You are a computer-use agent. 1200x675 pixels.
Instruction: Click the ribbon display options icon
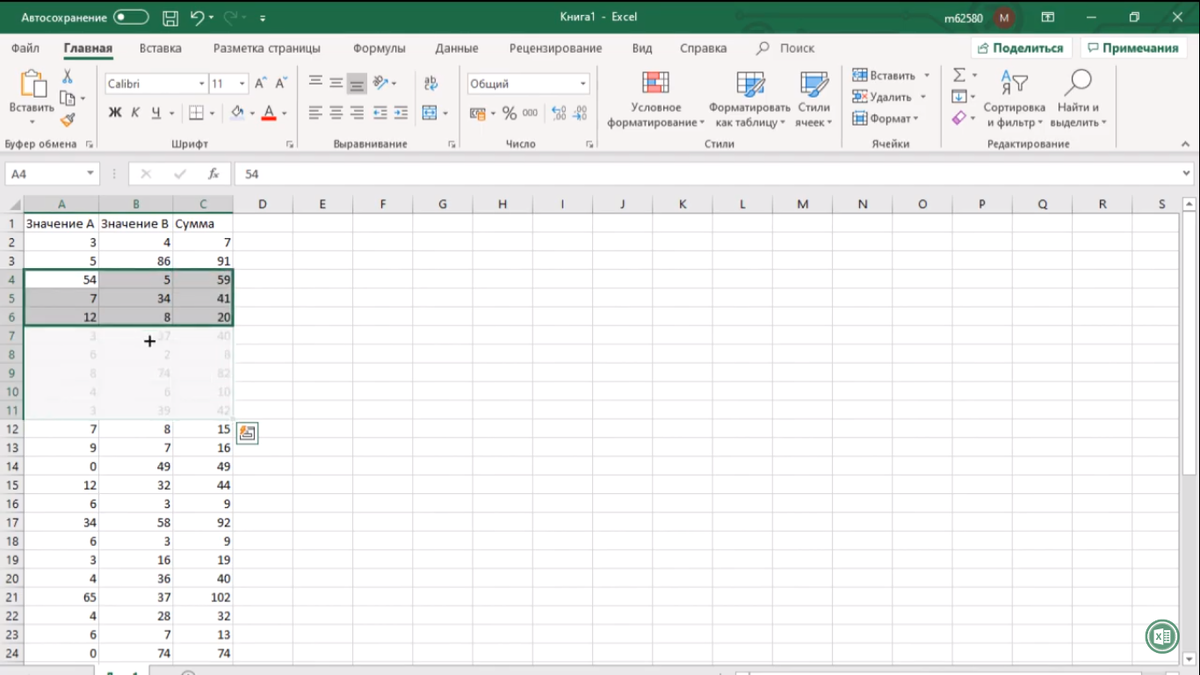(x=1048, y=18)
